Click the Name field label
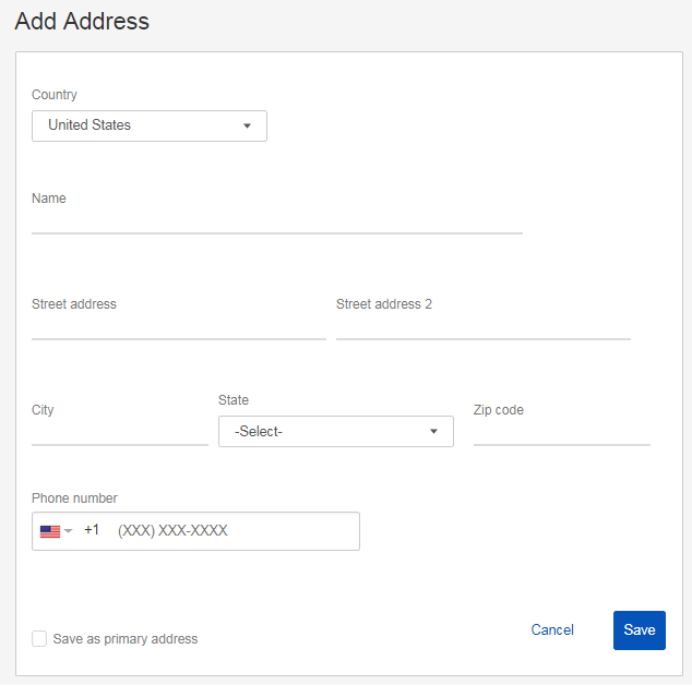 pyautogui.click(x=49, y=198)
